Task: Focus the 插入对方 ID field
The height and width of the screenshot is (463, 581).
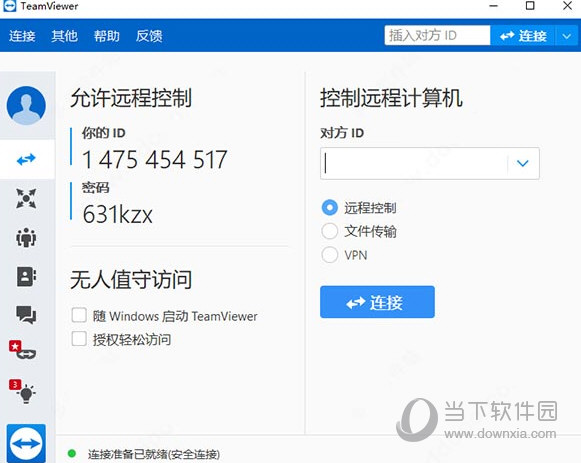Action: click(x=438, y=36)
